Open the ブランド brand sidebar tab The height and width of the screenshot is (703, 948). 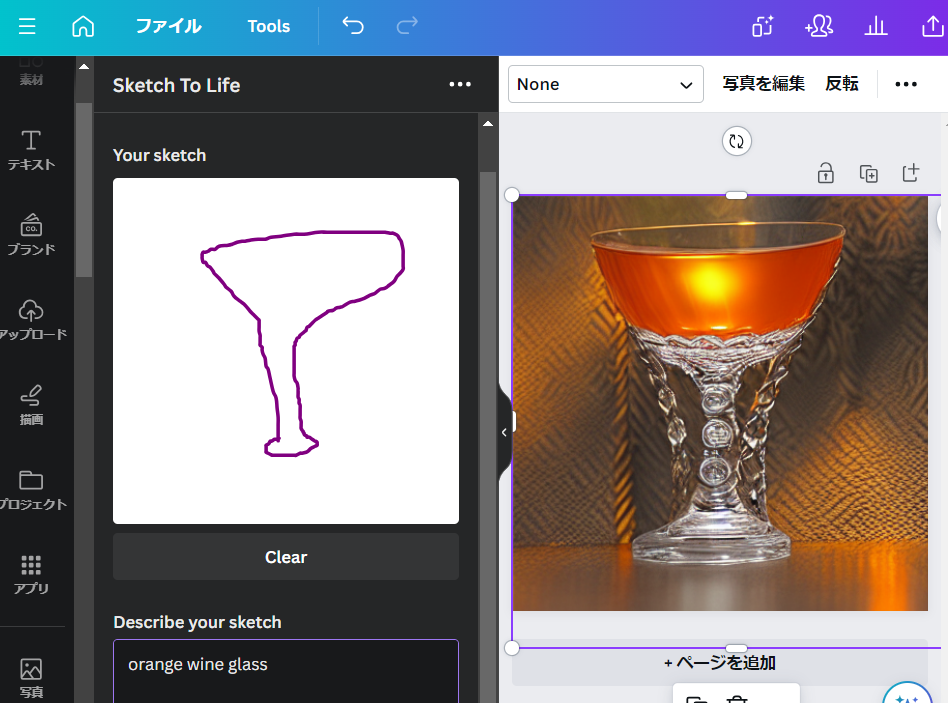coord(31,235)
